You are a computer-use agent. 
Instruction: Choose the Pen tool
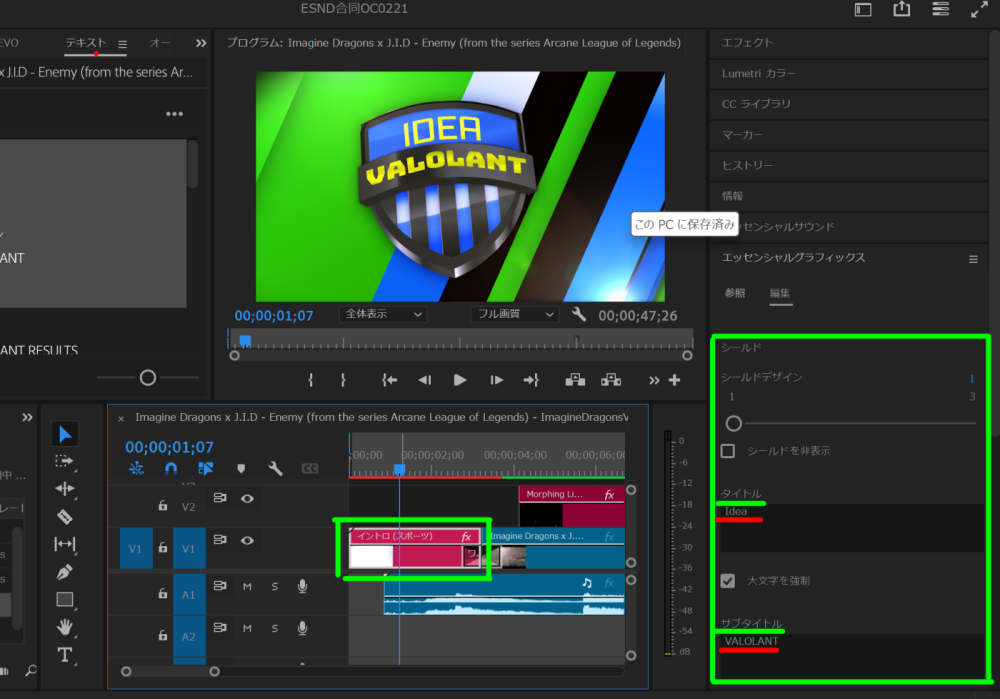[x=65, y=572]
